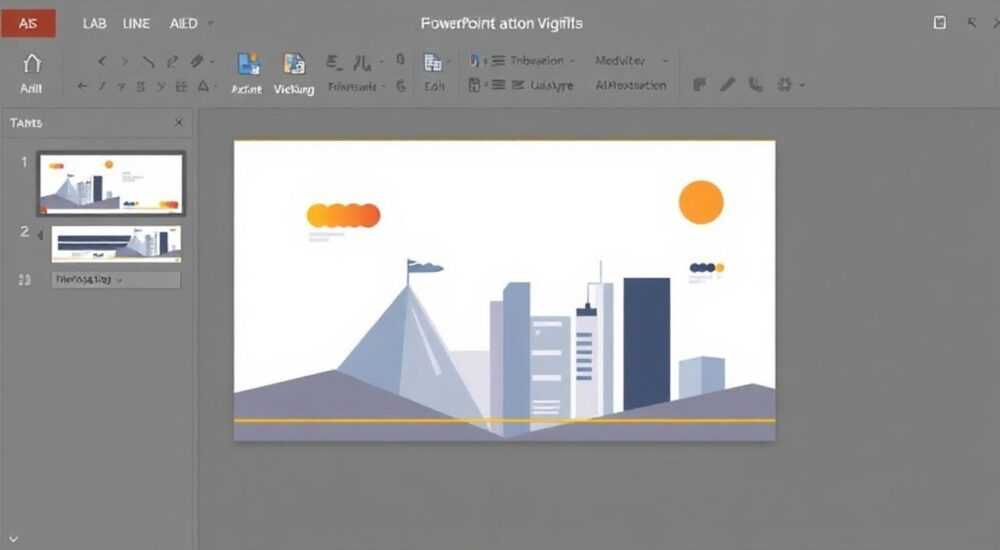Select the pen drawing icon
The width and height of the screenshot is (1000, 550).
tap(172, 61)
